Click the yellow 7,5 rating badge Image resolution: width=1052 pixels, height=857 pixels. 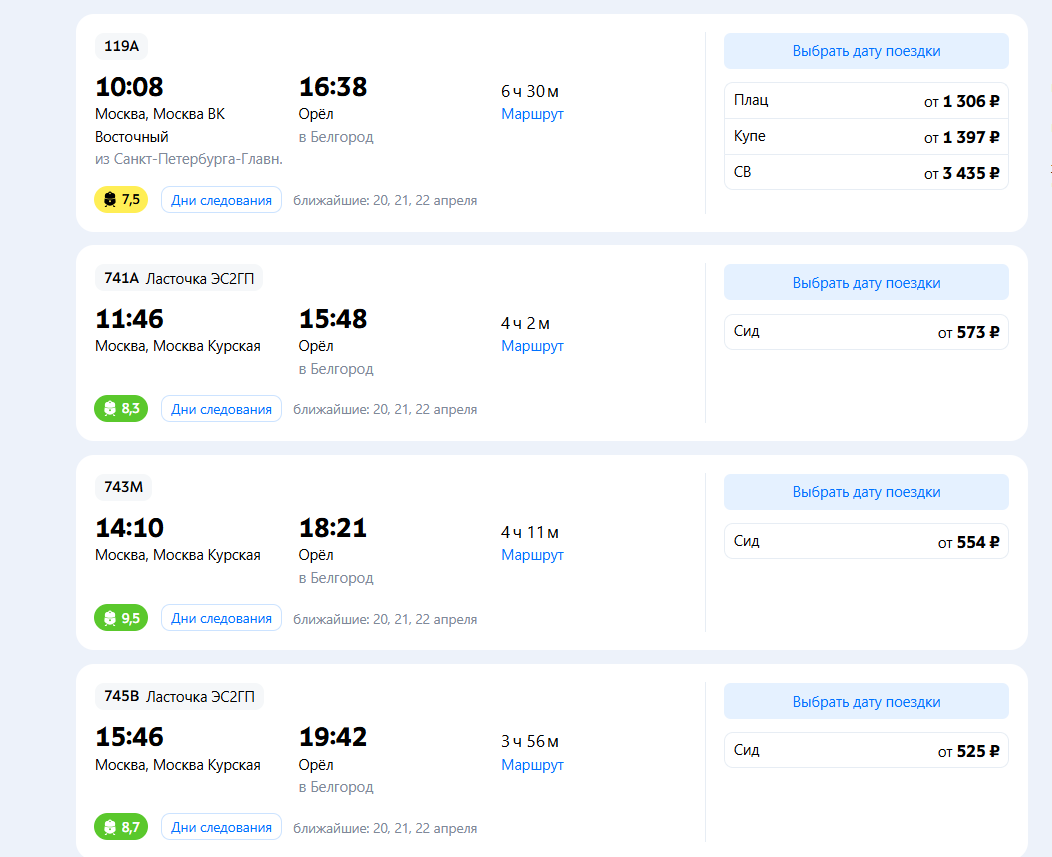[x=121, y=199]
